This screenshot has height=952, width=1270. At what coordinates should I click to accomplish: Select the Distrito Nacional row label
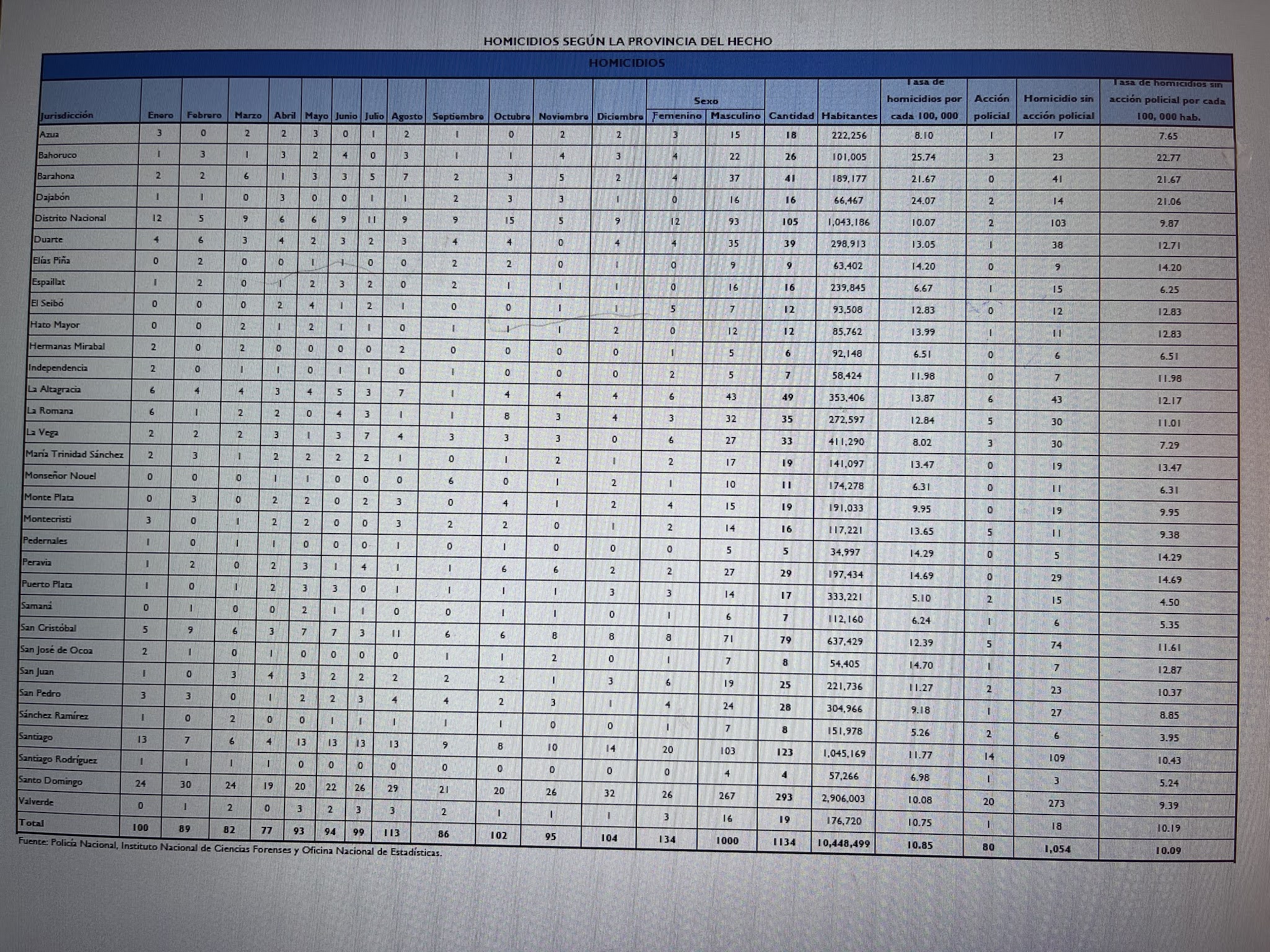tap(70, 218)
